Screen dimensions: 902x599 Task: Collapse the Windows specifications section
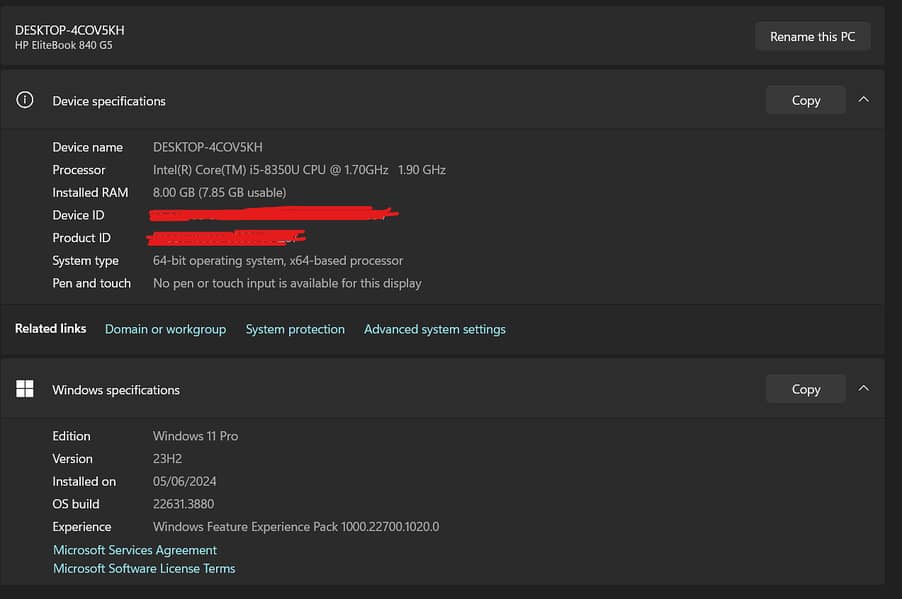pos(864,389)
